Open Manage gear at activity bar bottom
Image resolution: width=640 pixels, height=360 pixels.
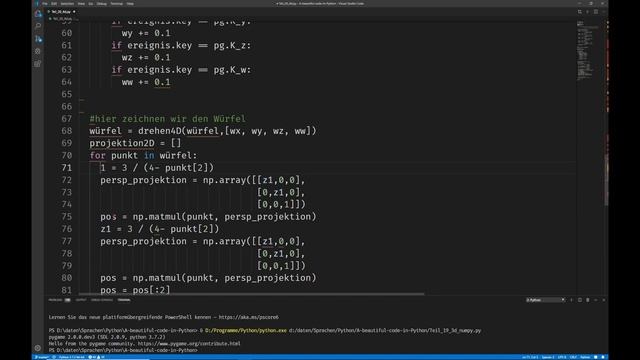(x=38, y=348)
